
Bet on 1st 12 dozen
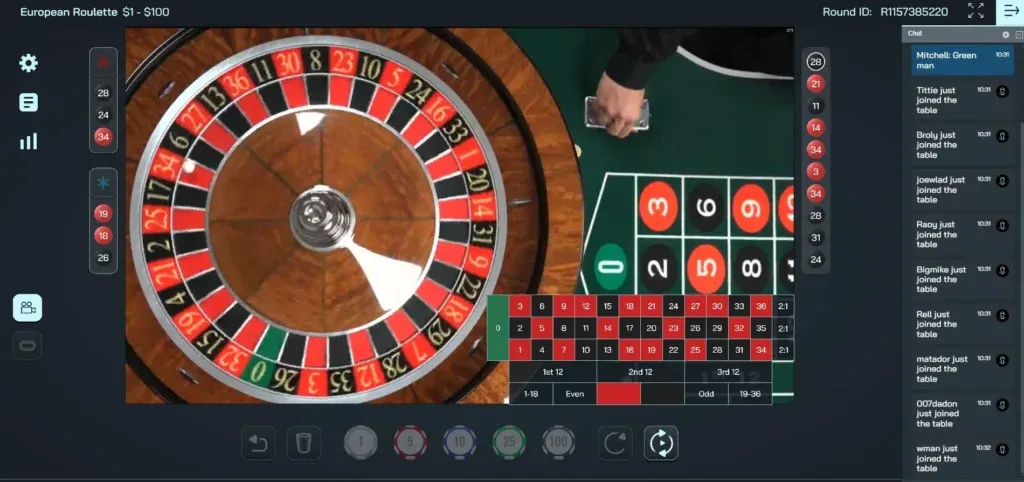[552, 372]
